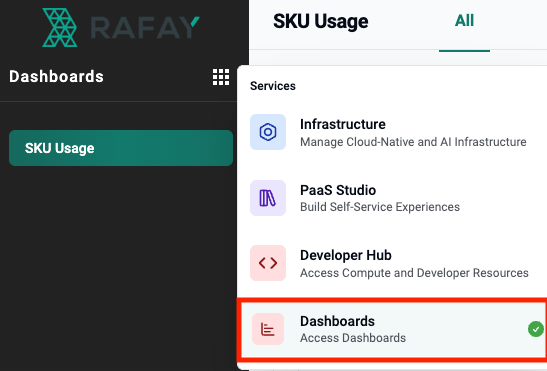
Task: Open the services grid icon
Action: click(221, 77)
